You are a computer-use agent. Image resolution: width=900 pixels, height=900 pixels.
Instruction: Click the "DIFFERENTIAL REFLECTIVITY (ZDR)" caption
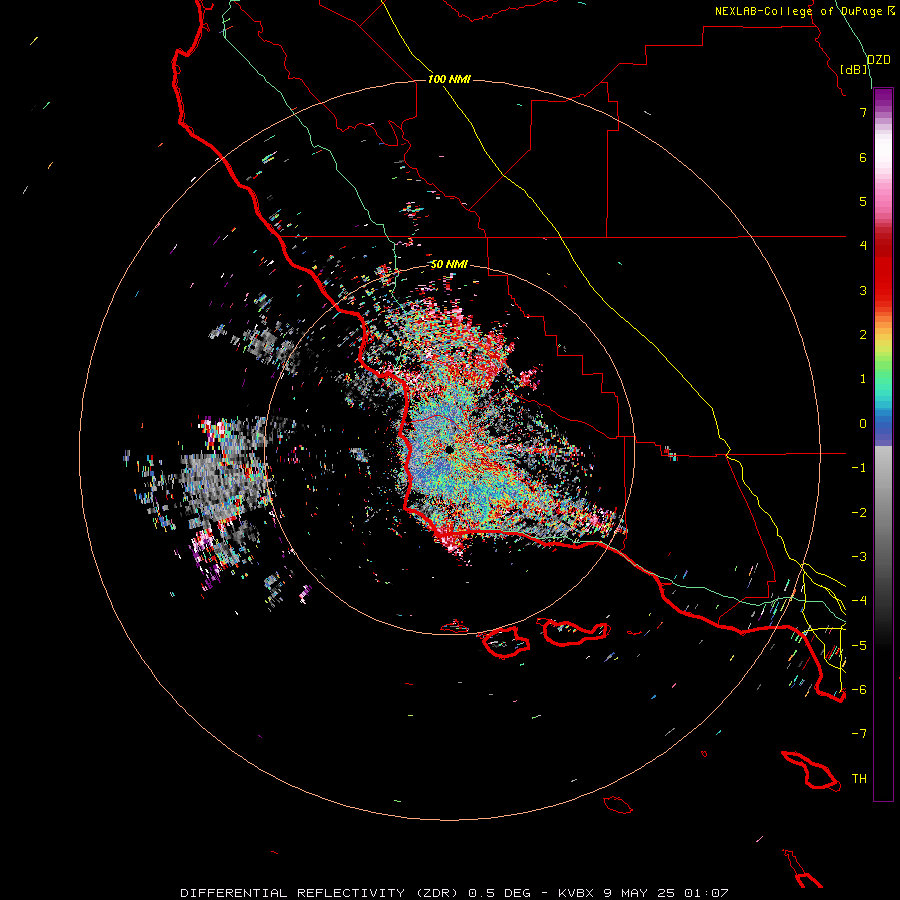(321, 893)
